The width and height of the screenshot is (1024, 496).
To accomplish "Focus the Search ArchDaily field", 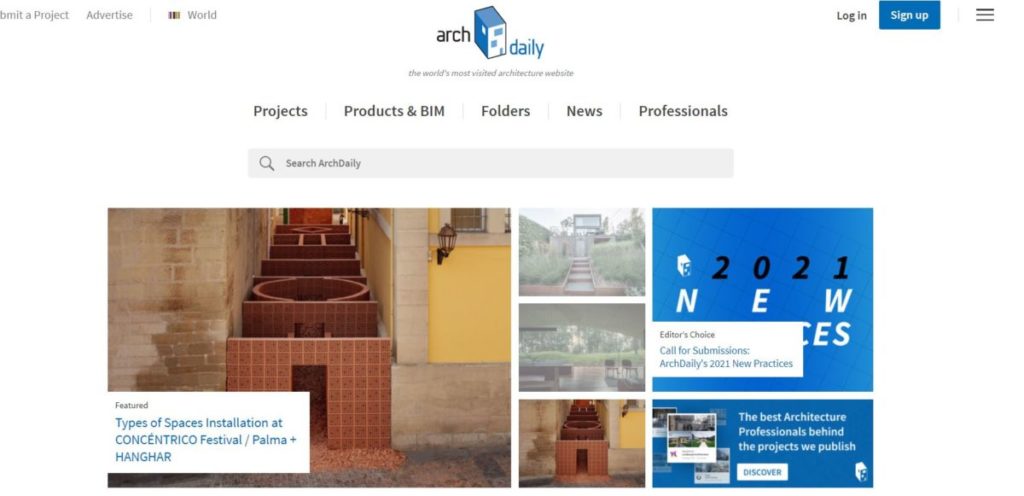I will 490,163.
